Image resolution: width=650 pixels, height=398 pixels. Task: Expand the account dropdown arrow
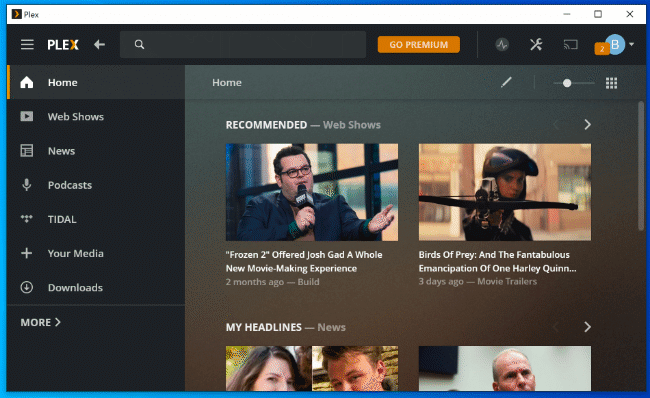point(631,44)
